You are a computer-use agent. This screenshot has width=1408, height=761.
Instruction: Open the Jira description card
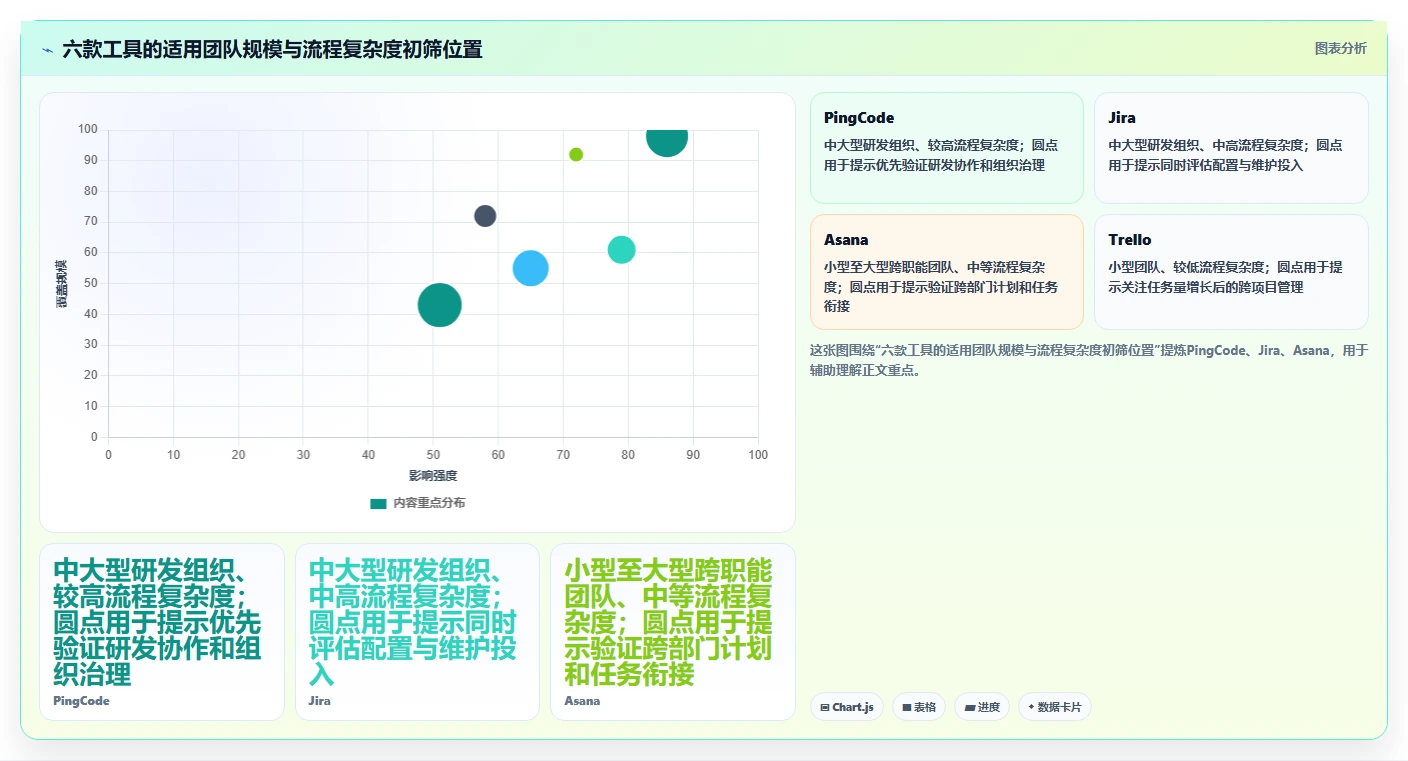[1231, 148]
